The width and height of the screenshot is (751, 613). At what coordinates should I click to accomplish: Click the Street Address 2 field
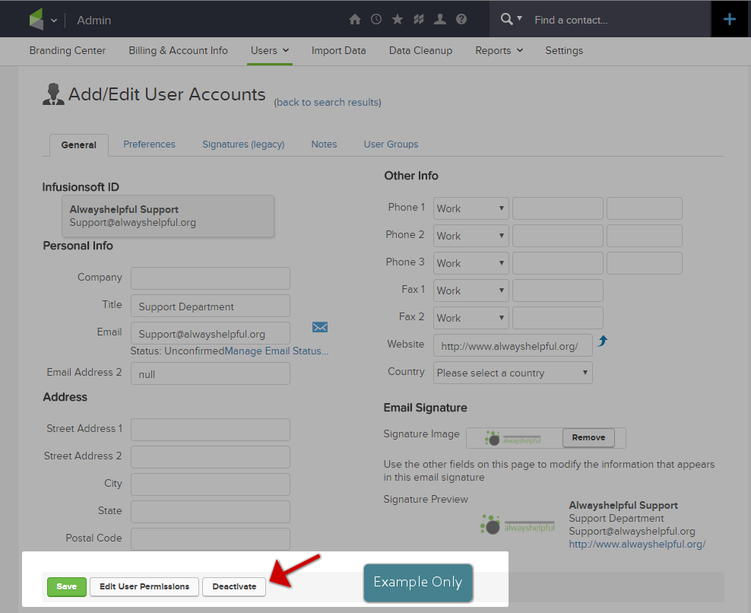[210, 457]
